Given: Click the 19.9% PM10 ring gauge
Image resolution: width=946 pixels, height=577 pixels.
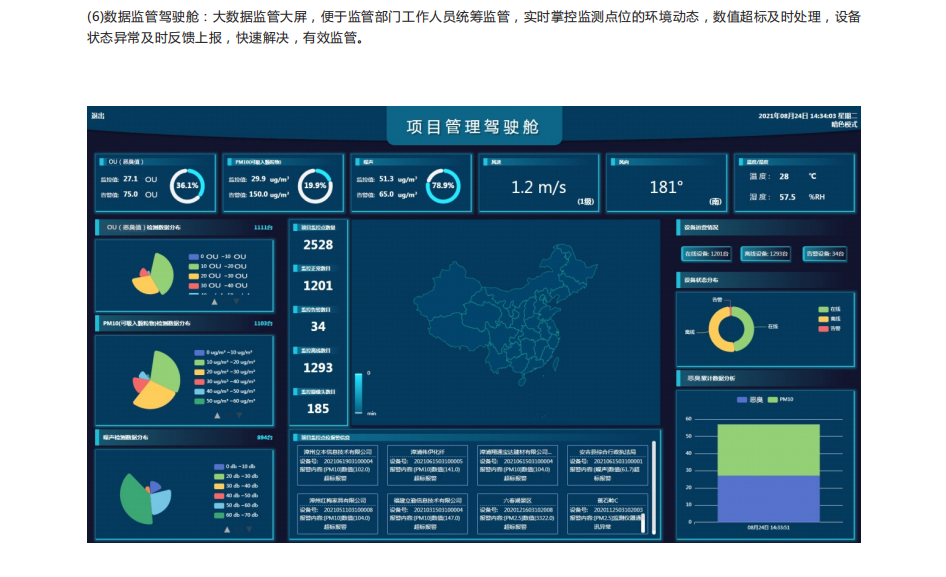Looking at the screenshot, I should click(315, 185).
